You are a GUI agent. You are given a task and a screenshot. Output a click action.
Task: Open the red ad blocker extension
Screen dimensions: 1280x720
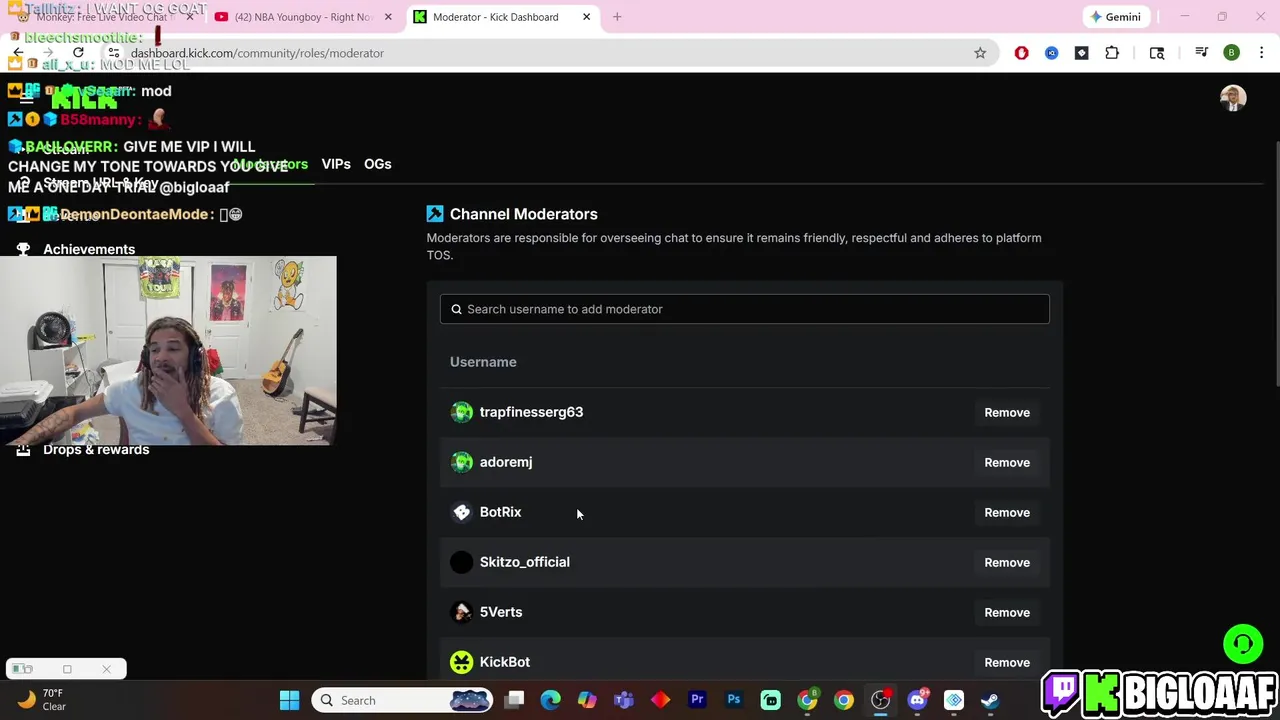(x=1021, y=53)
